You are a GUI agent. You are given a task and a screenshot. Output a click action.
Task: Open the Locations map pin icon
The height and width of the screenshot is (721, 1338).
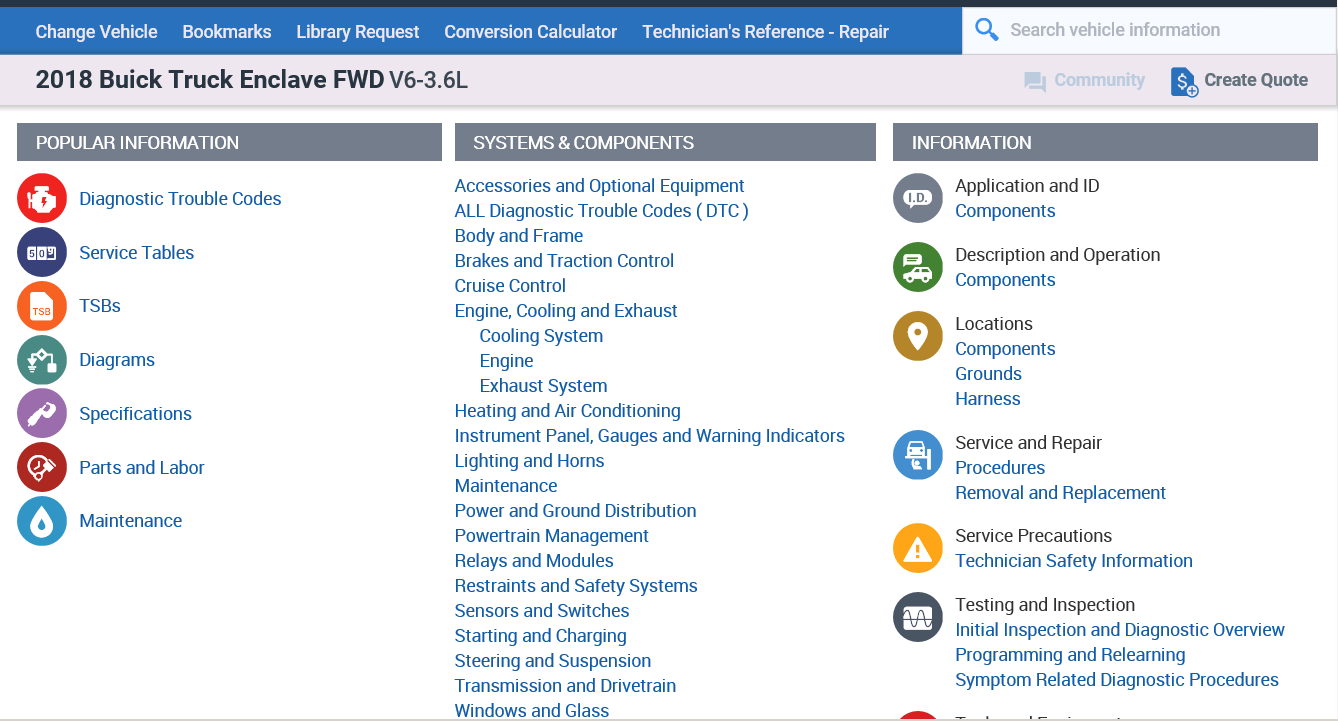click(918, 336)
